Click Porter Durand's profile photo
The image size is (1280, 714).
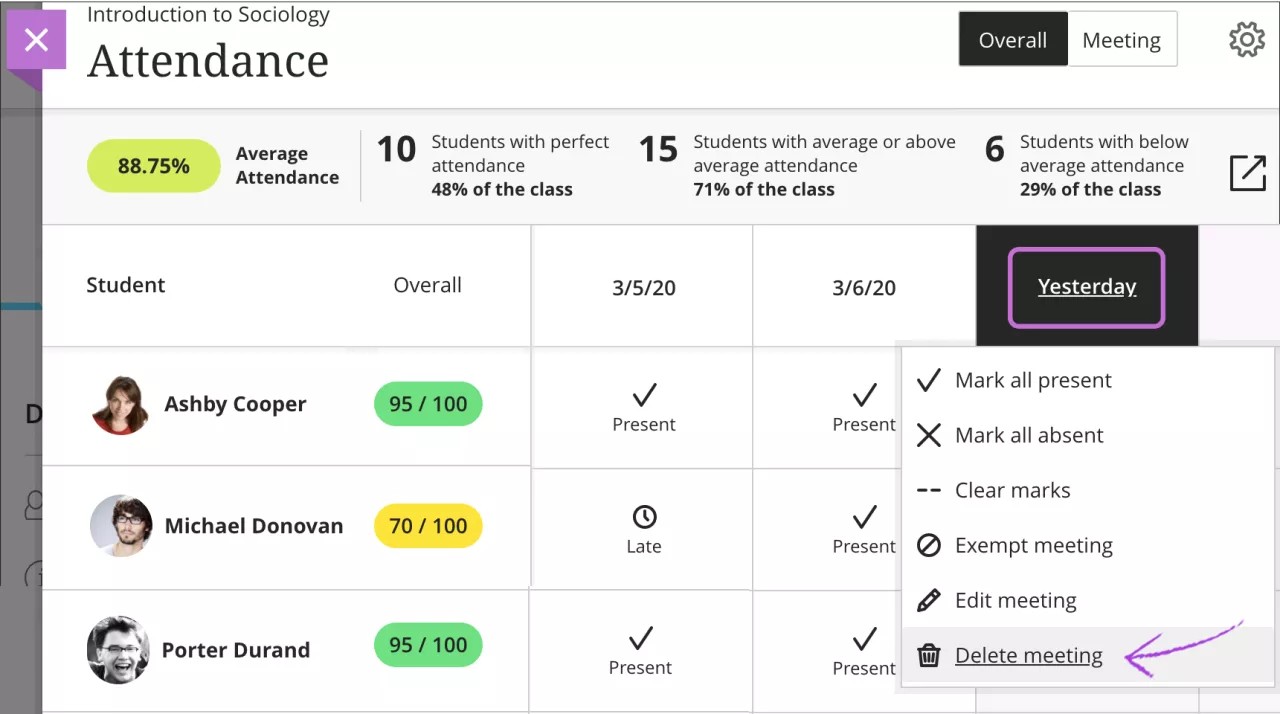[118, 650]
